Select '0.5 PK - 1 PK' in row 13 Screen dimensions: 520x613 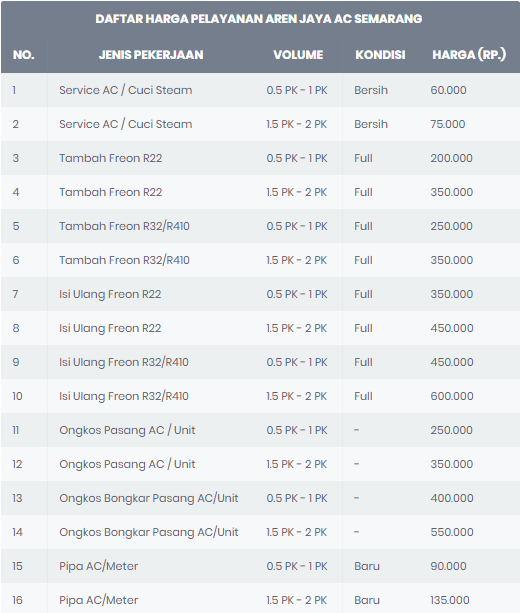(x=297, y=498)
